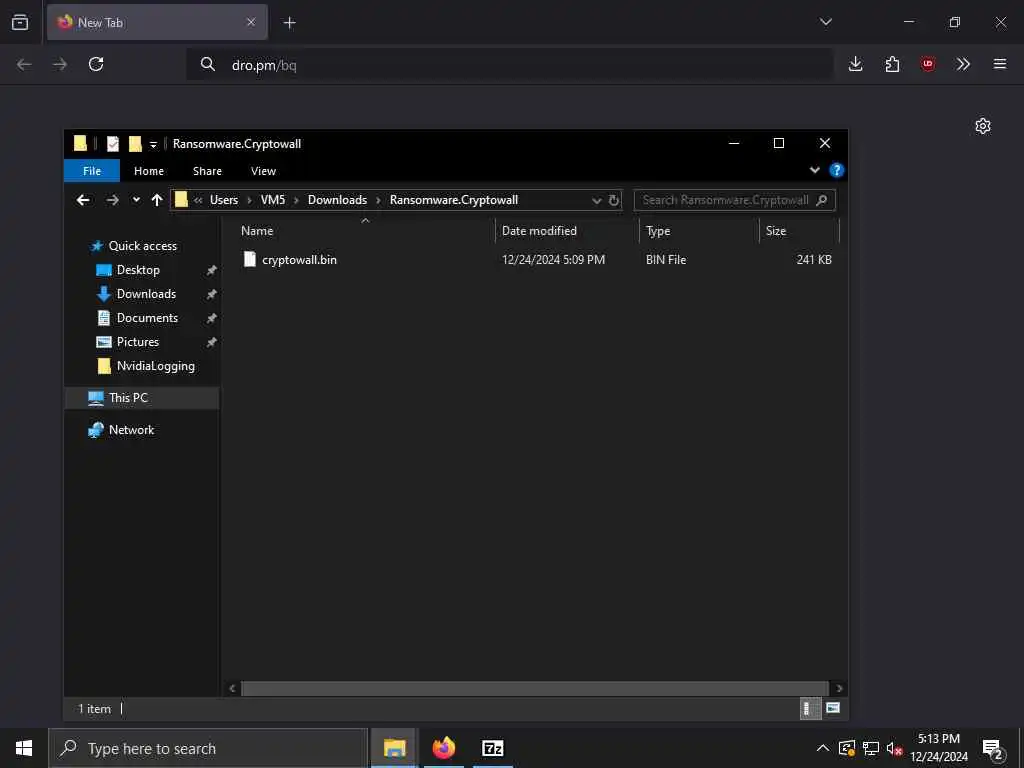This screenshot has width=1024, height=768.
Task: Navigate to Downloads in breadcrumb
Action: tap(337, 200)
